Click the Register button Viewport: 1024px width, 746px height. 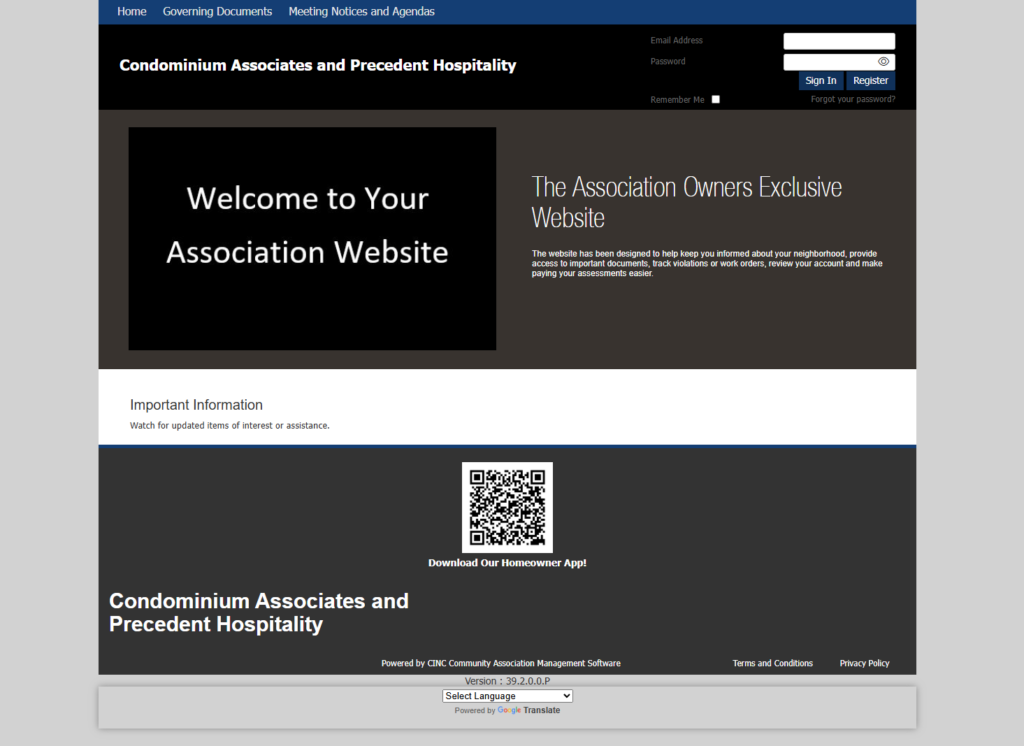coord(870,81)
